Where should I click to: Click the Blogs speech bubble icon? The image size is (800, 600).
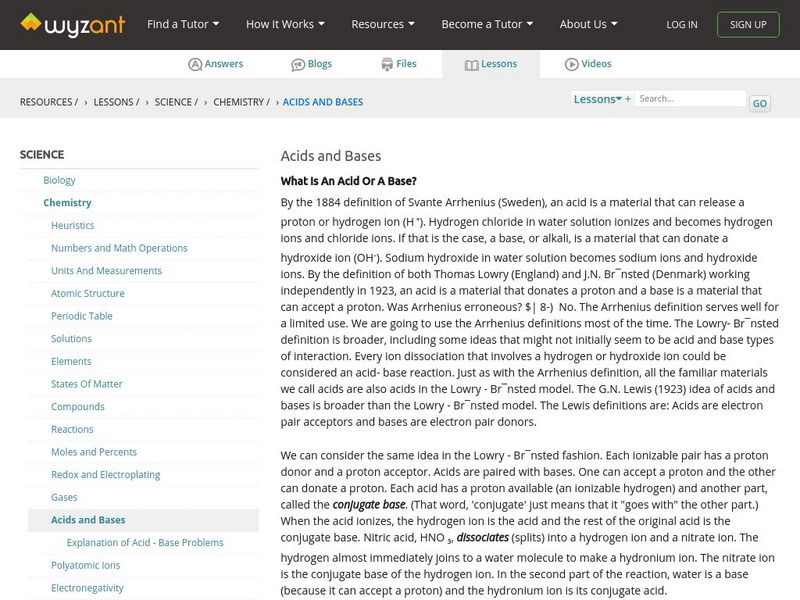coord(298,64)
